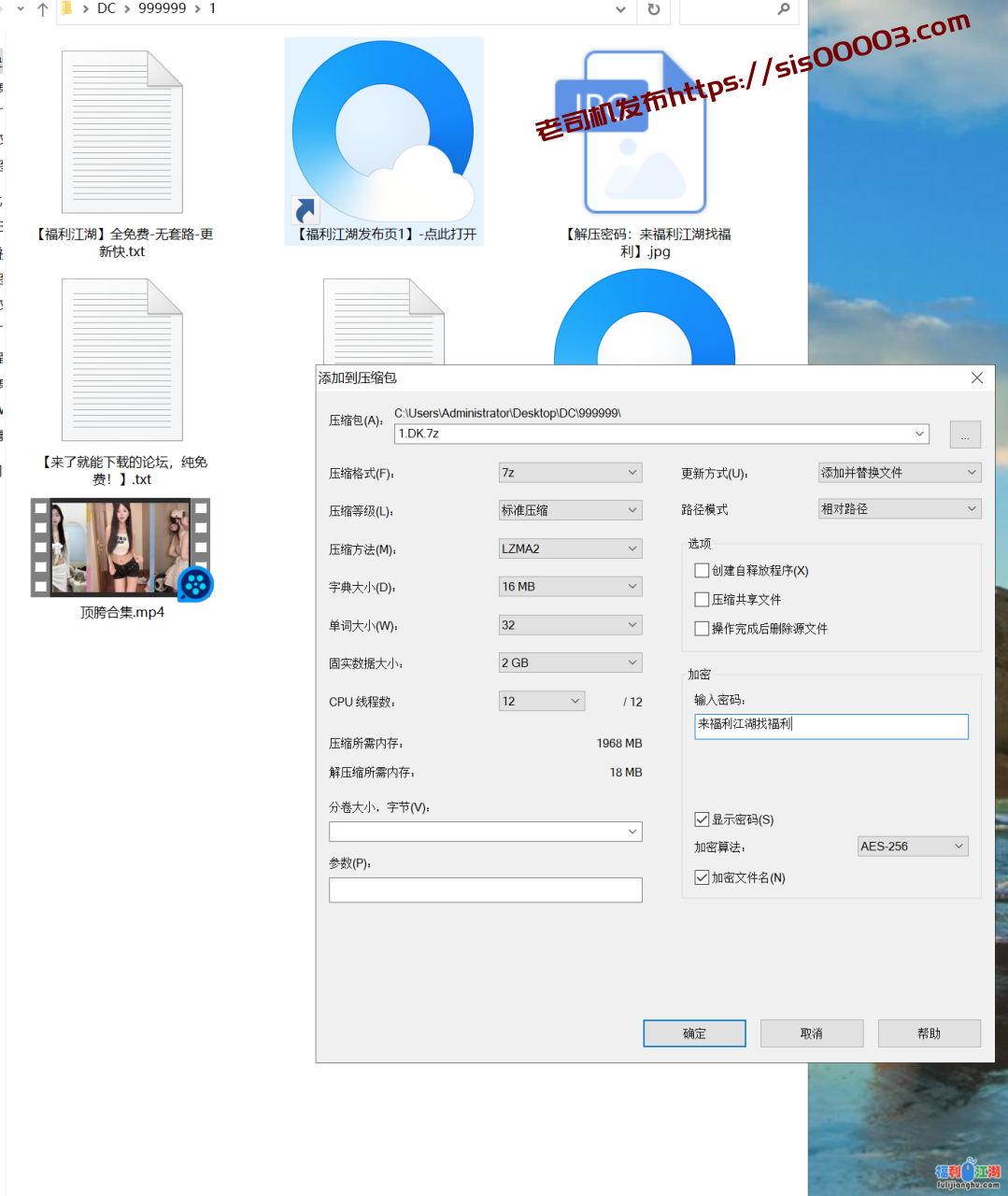Click the search magnifier icon

(x=783, y=9)
